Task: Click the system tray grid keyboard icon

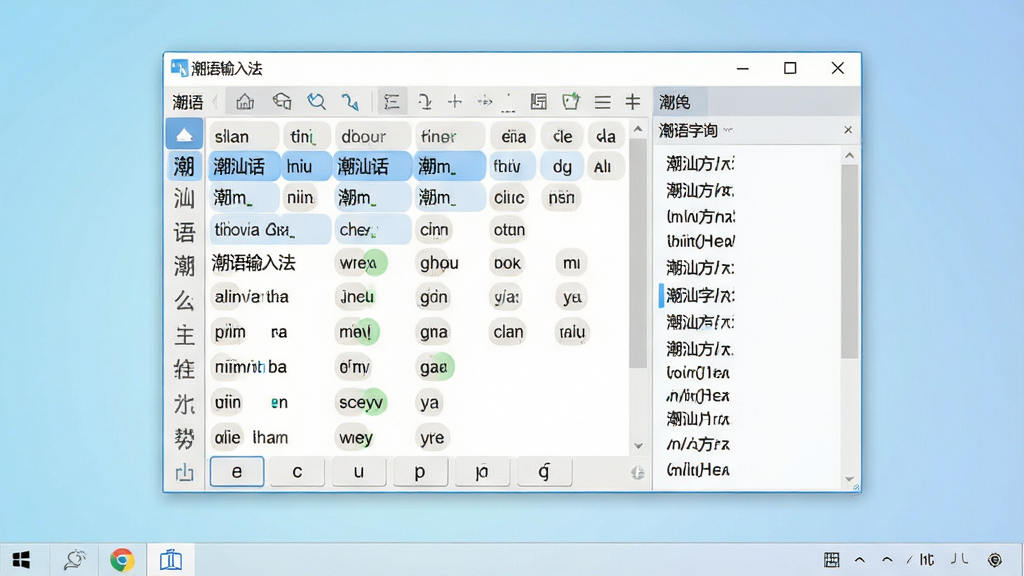Action: pyautogui.click(x=831, y=560)
